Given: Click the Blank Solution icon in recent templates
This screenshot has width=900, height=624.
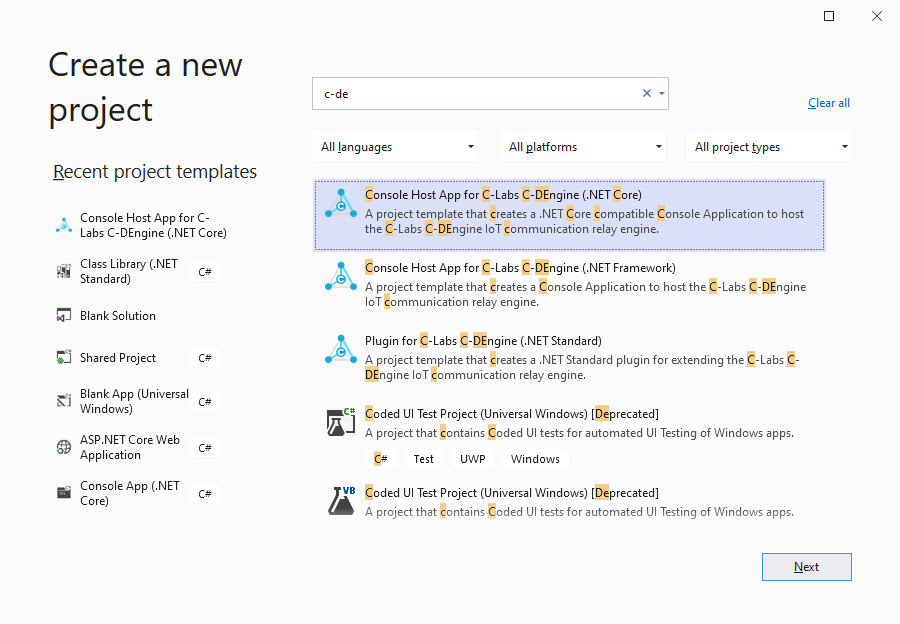Looking at the screenshot, I should click(64, 316).
